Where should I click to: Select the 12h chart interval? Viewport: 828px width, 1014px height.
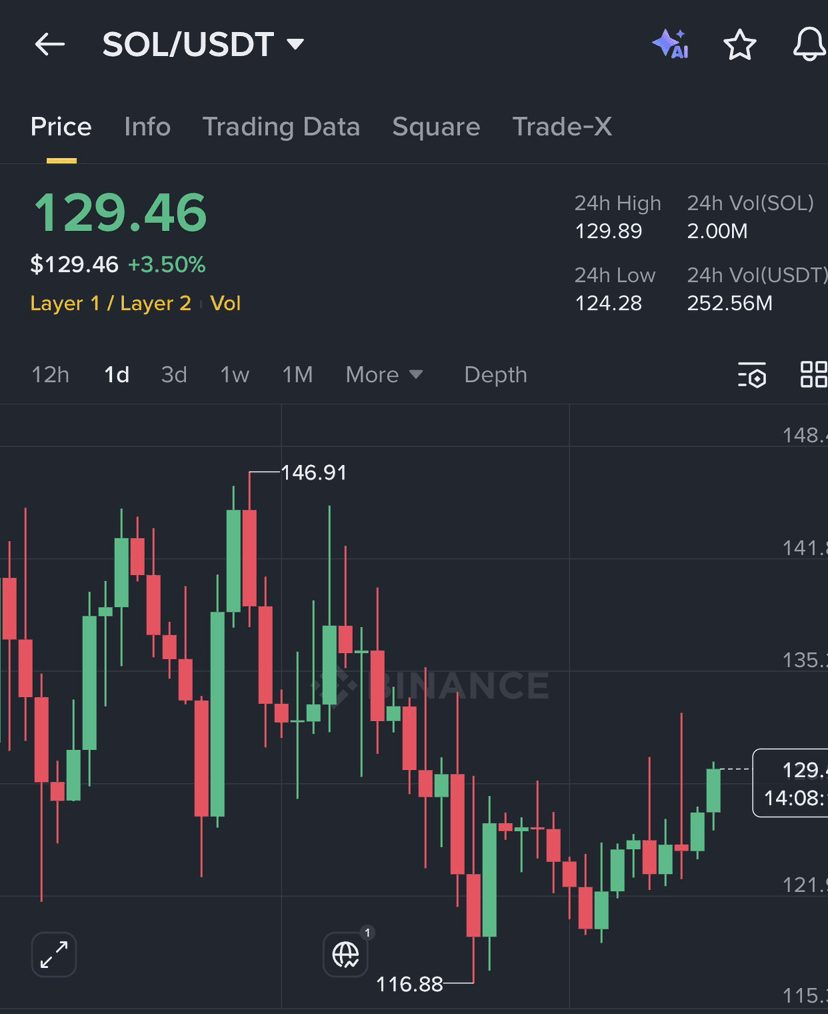(x=50, y=374)
